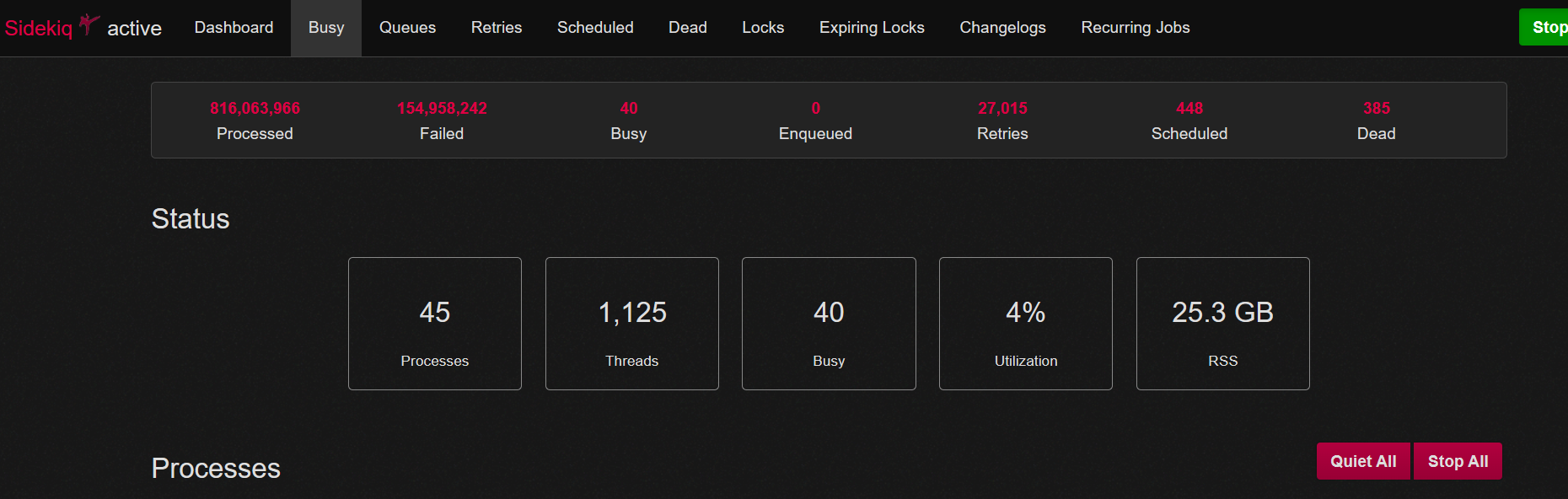
Task: Navigate to the Locks tab
Action: point(763,28)
